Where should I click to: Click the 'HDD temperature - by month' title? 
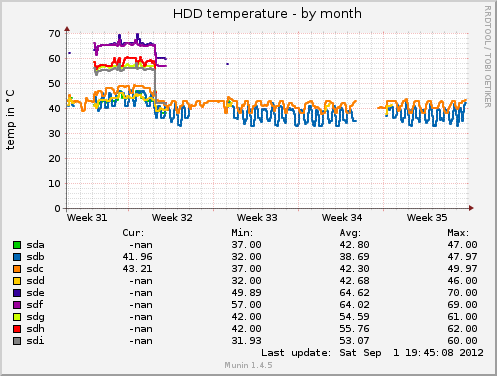pos(267,14)
